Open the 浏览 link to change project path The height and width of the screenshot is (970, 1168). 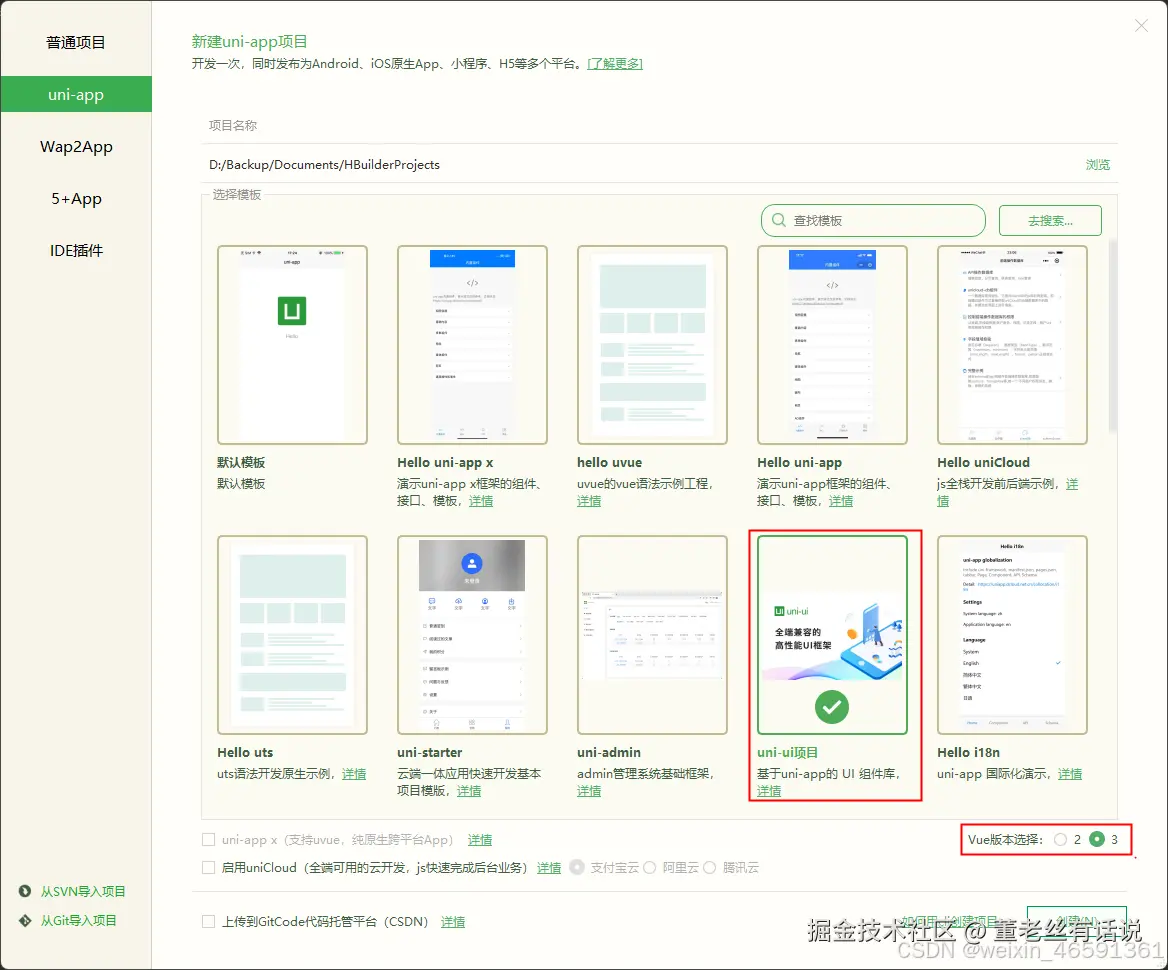tap(1097, 164)
